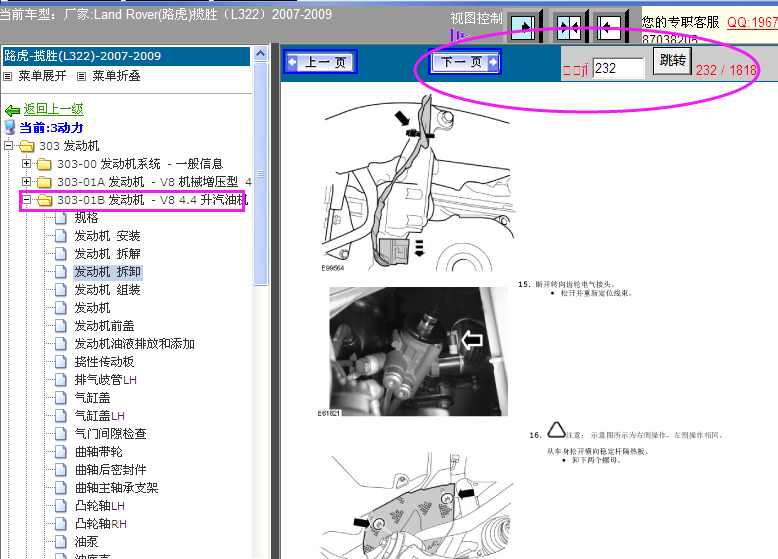Click the page icon next to 发动机 安装

pos(61,236)
